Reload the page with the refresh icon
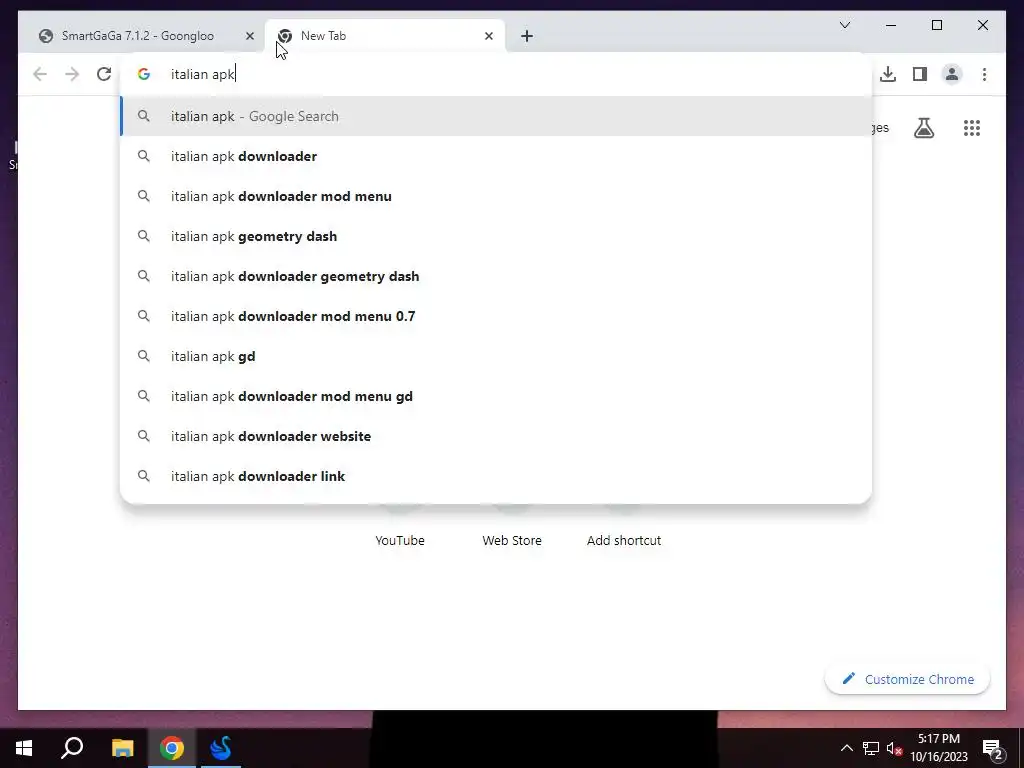 click(x=104, y=74)
